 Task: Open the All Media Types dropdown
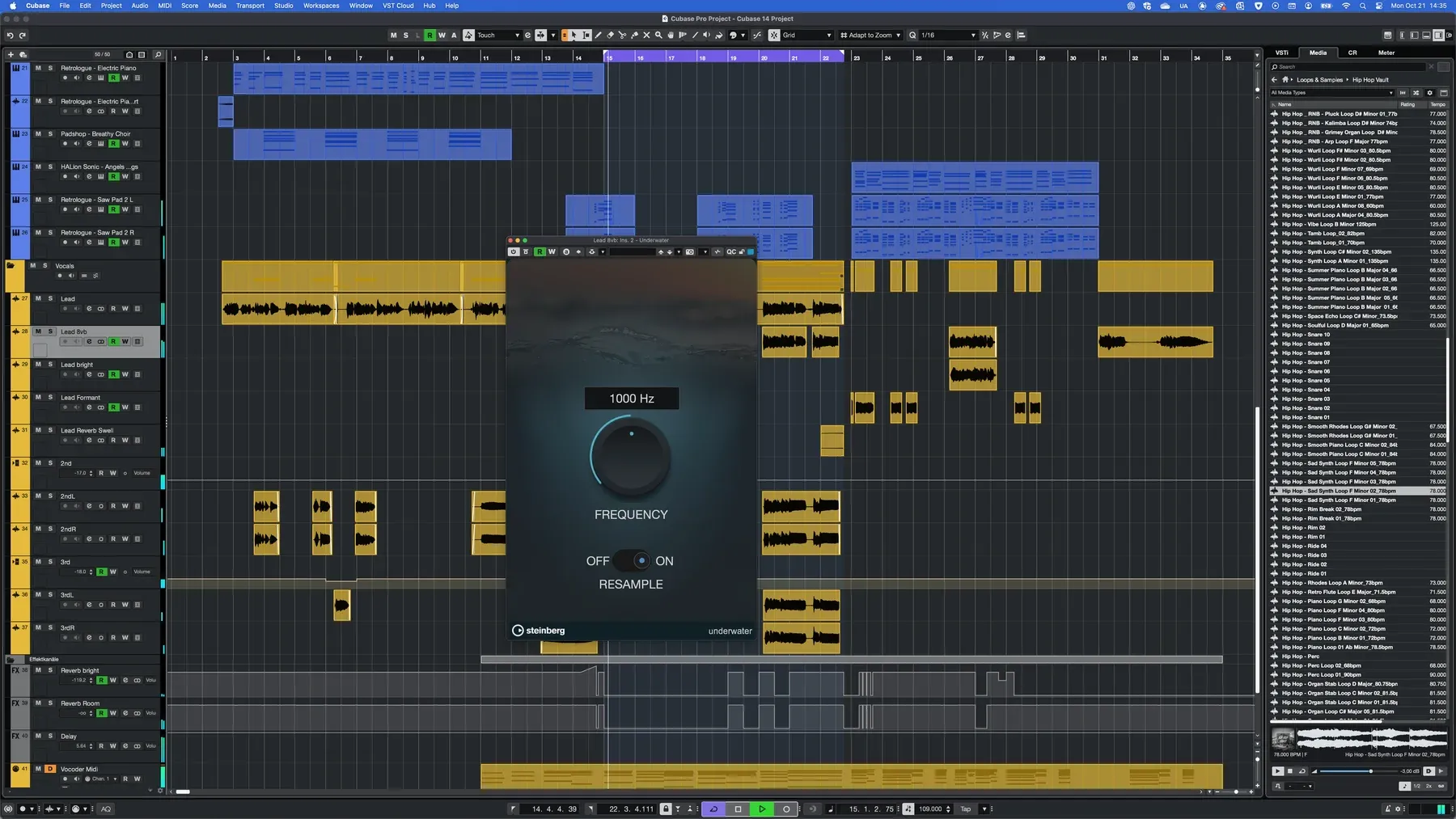[1331, 92]
